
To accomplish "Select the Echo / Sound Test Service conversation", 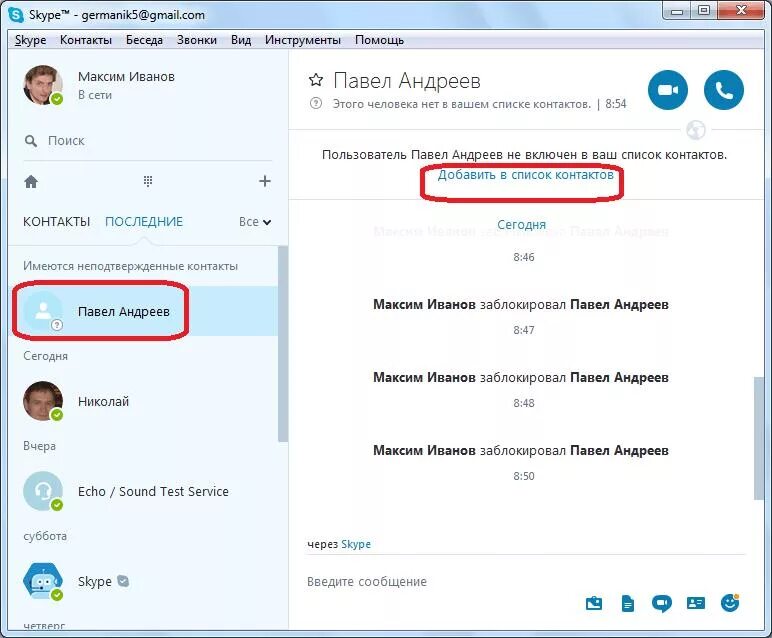I will (x=143, y=491).
